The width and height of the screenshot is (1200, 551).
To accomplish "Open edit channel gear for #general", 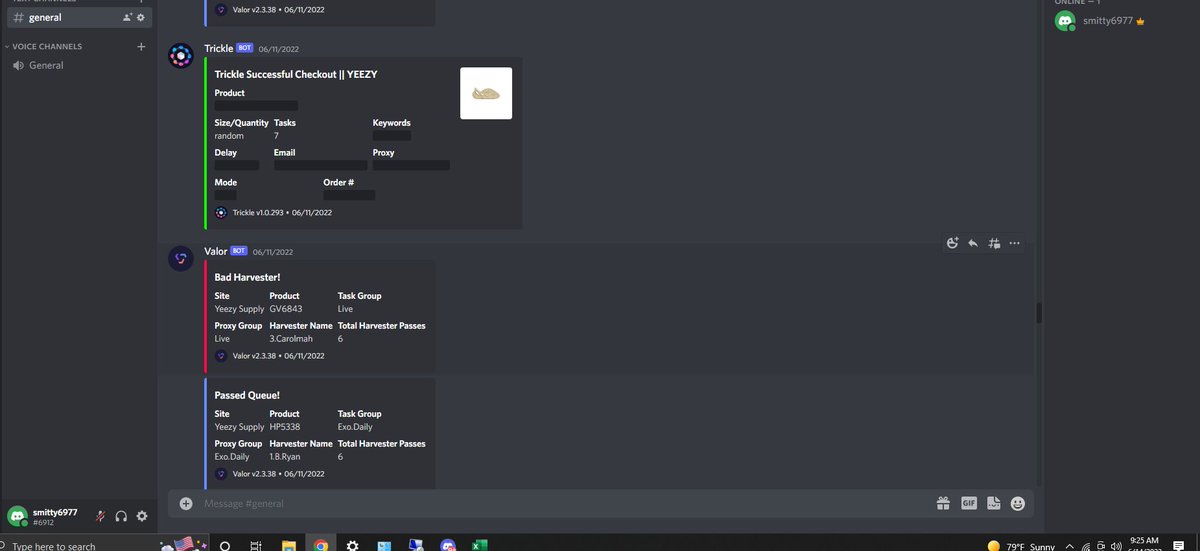I will point(140,18).
